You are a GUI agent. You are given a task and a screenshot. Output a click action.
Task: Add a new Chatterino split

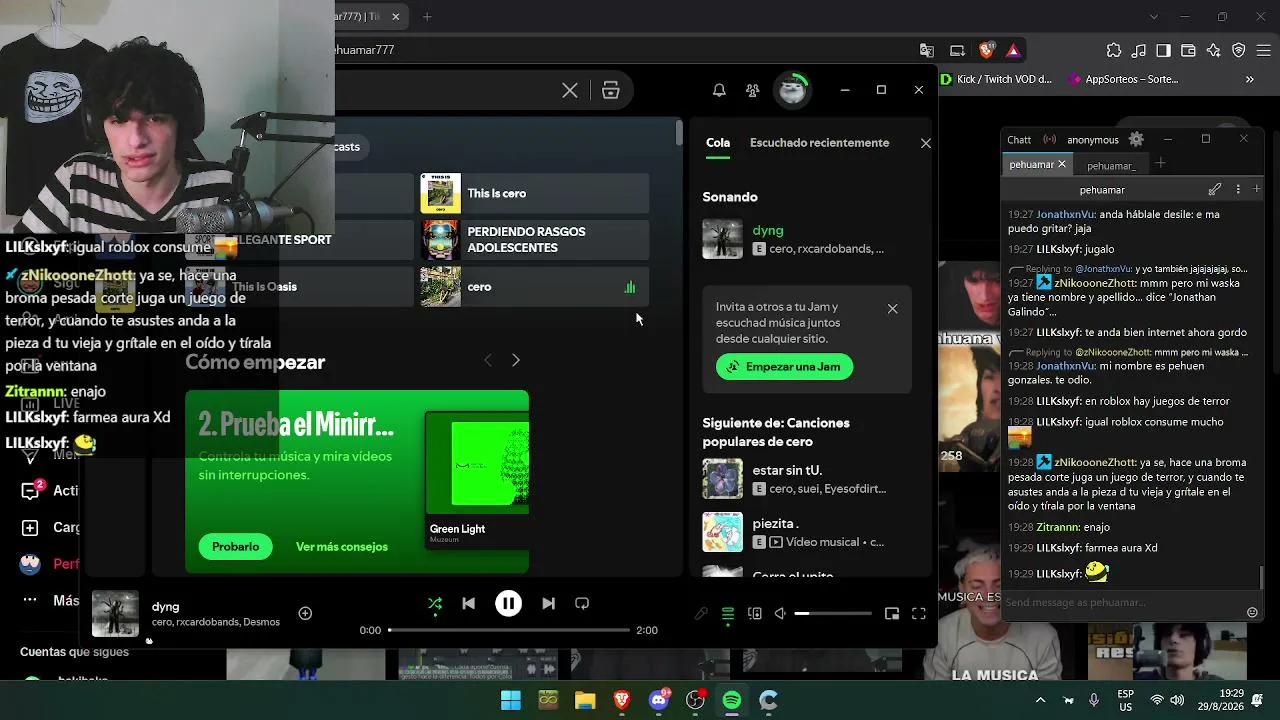(1257, 189)
